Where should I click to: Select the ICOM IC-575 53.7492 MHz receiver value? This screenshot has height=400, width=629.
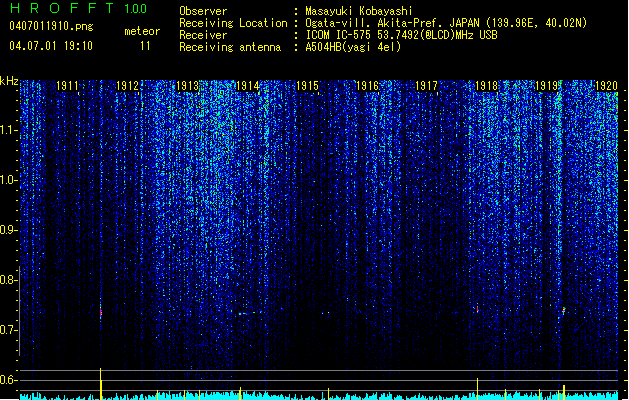click(x=401, y=35)
